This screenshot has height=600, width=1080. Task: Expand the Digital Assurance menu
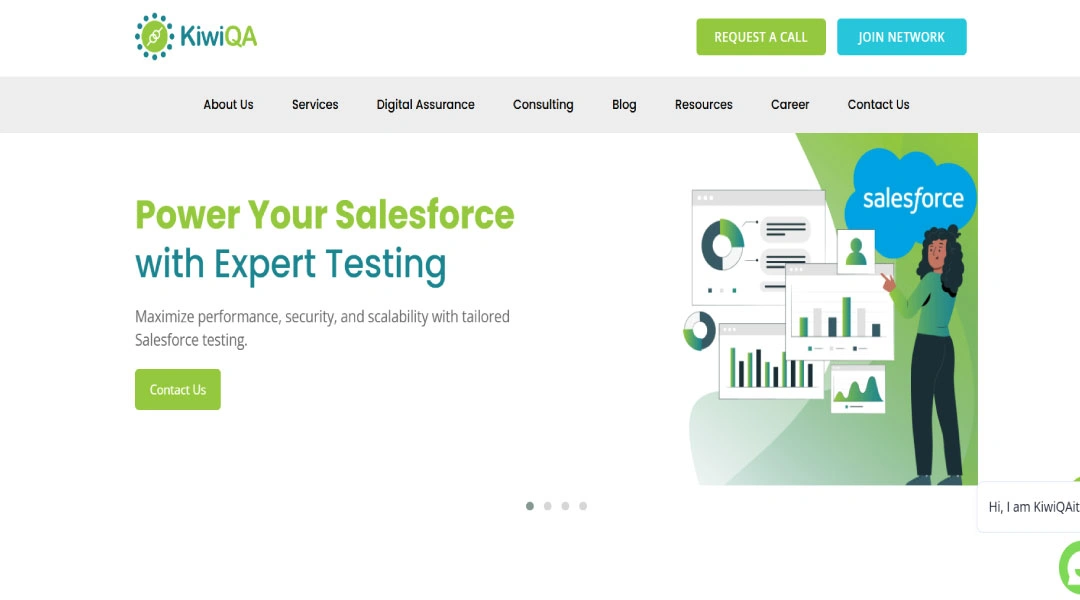coord(426,105)
